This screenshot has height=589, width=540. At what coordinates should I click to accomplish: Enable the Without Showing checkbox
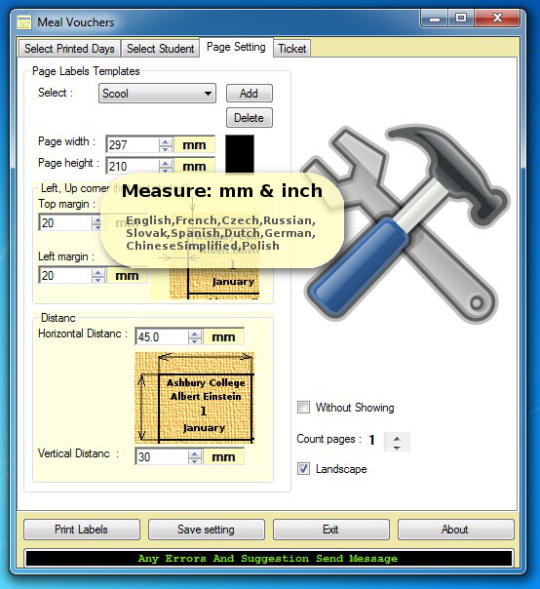point(303,407)
